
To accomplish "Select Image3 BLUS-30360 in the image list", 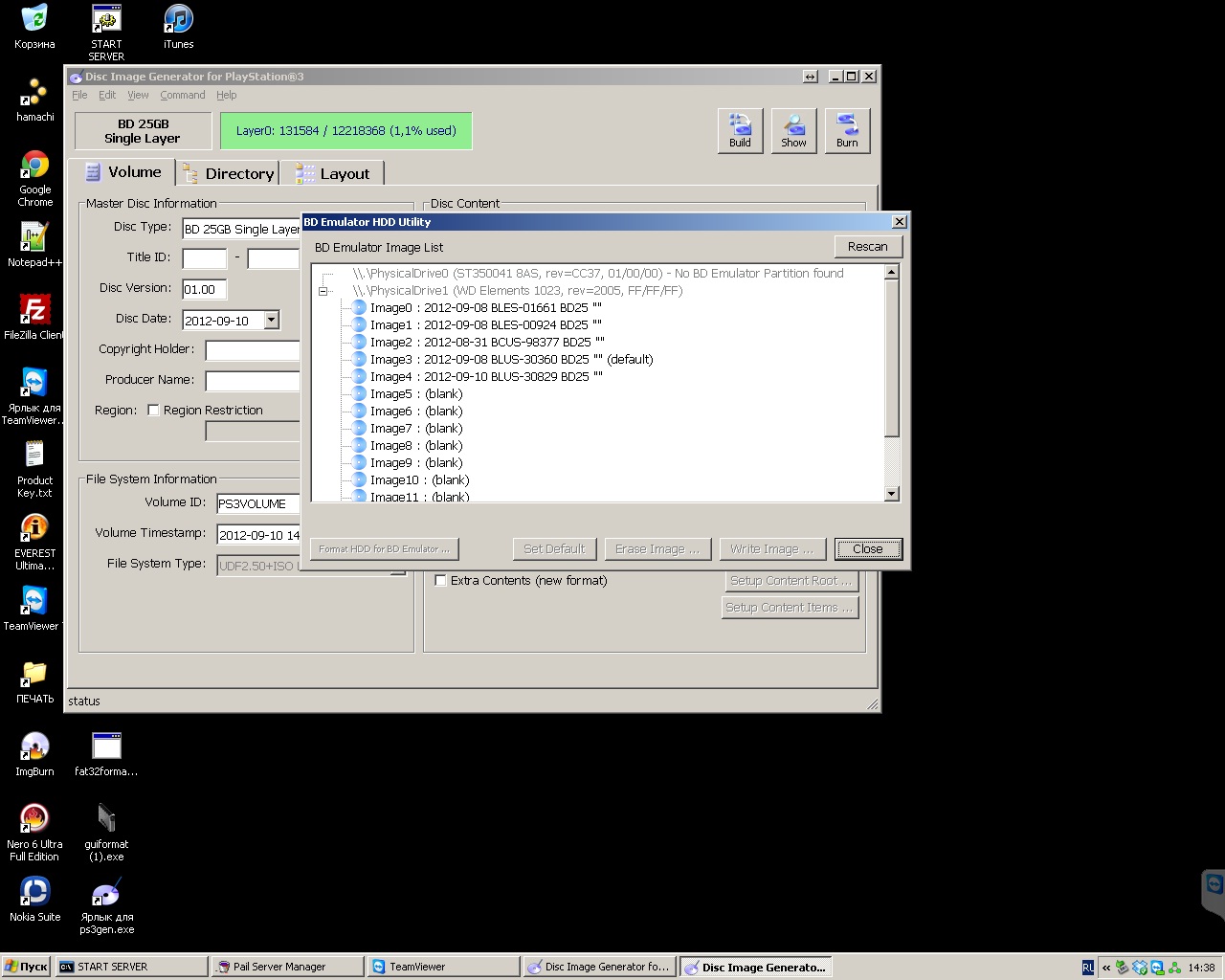I will point(510,360).
